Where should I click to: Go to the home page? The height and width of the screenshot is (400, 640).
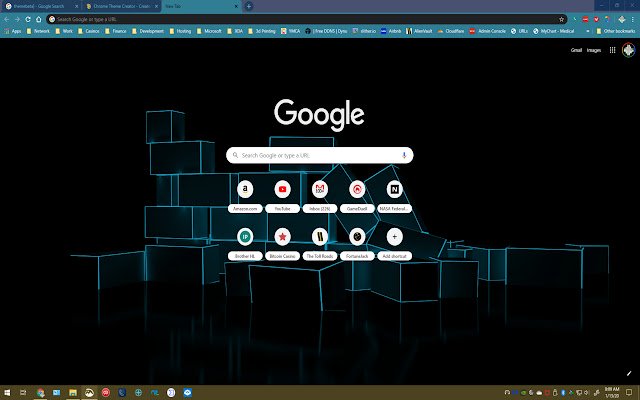tap(39, 19)
